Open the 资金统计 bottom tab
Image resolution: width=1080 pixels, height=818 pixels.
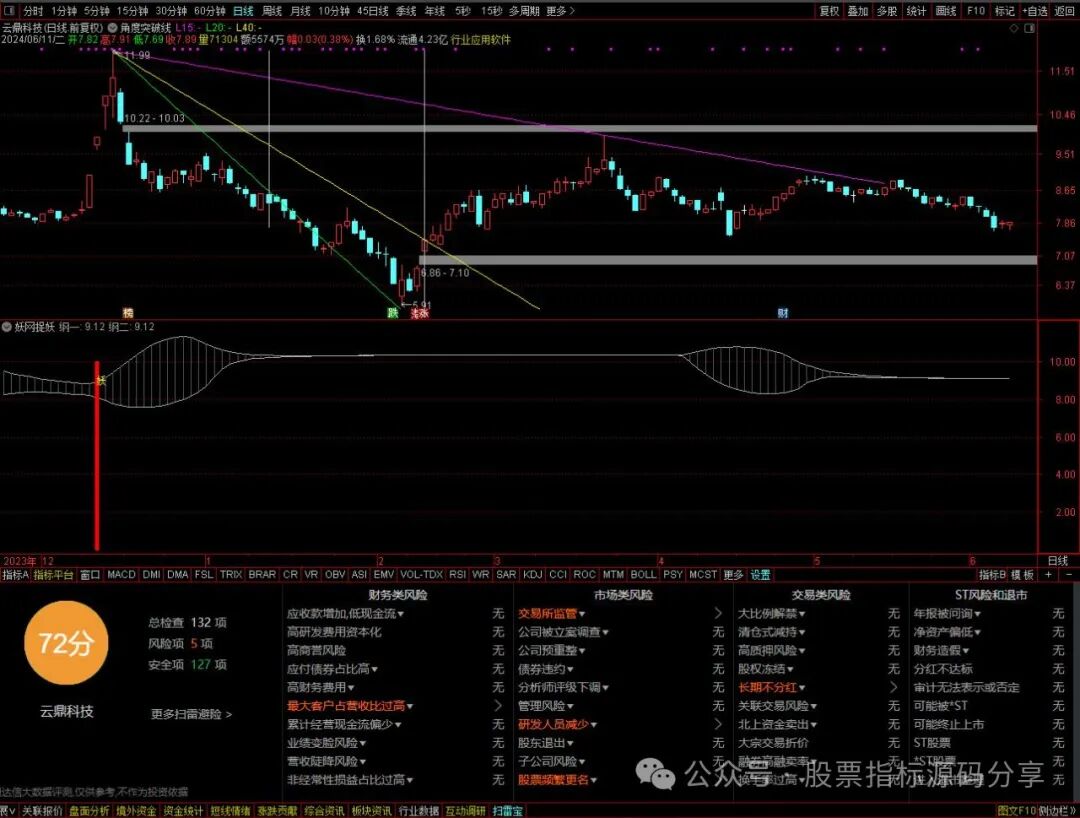[x=183, y=811]
